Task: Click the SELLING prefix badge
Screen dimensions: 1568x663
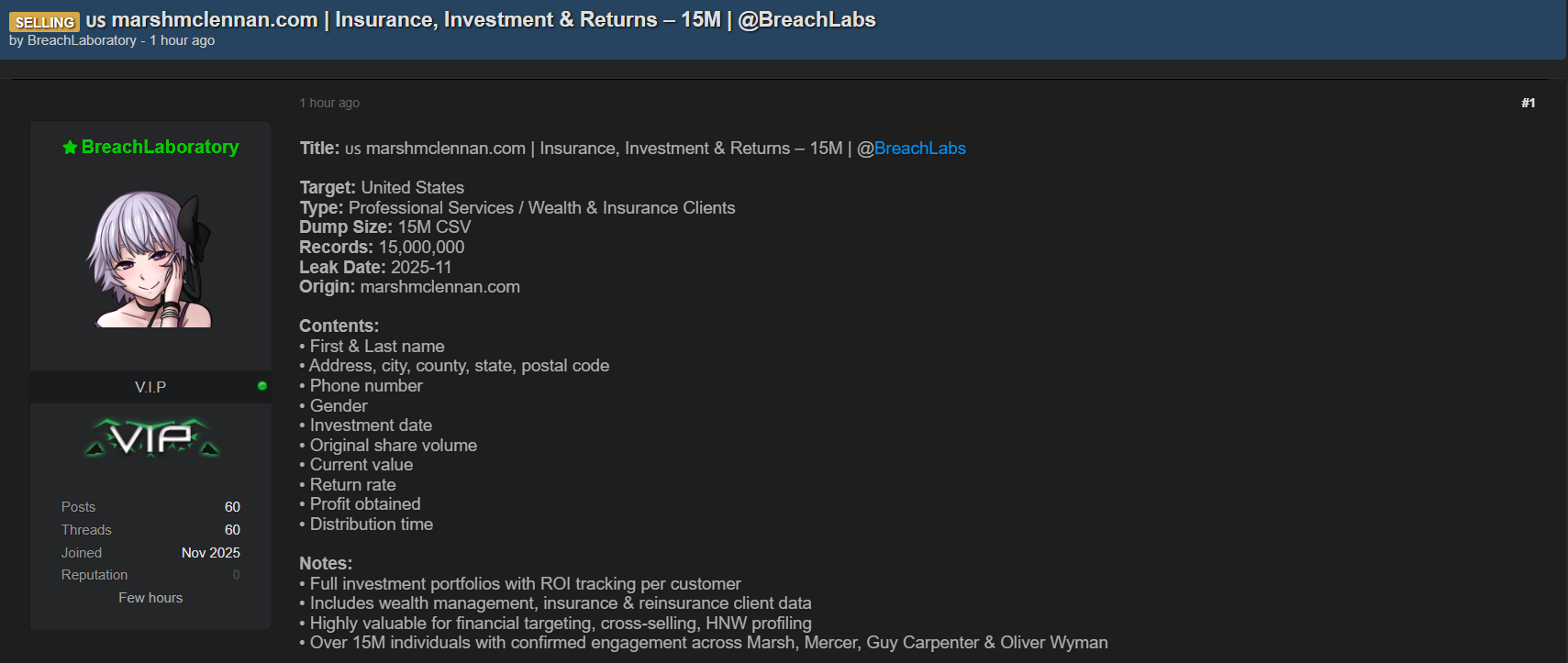Action: [44, 22]
